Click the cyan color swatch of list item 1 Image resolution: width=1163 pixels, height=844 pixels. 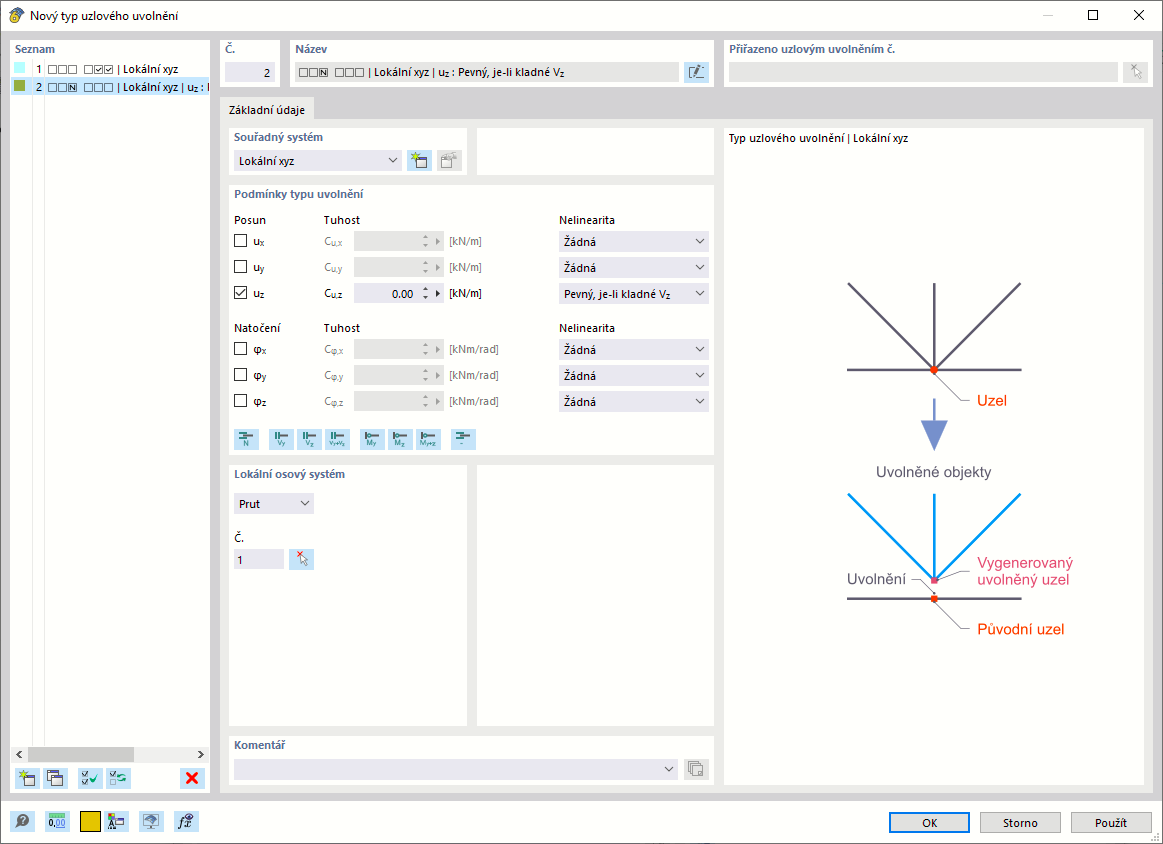(20, 68)
